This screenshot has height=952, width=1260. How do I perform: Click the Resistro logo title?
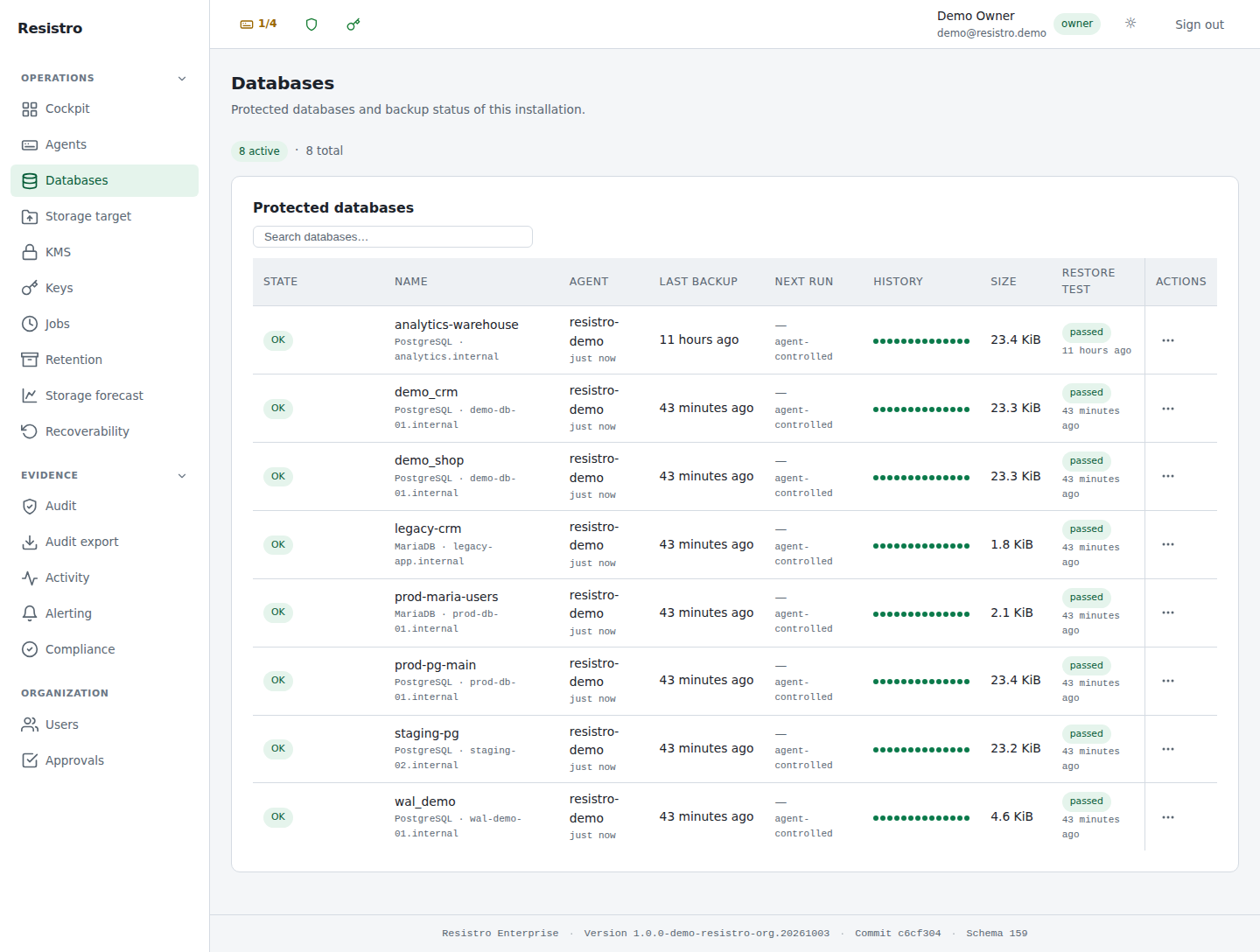coord(50,28)
